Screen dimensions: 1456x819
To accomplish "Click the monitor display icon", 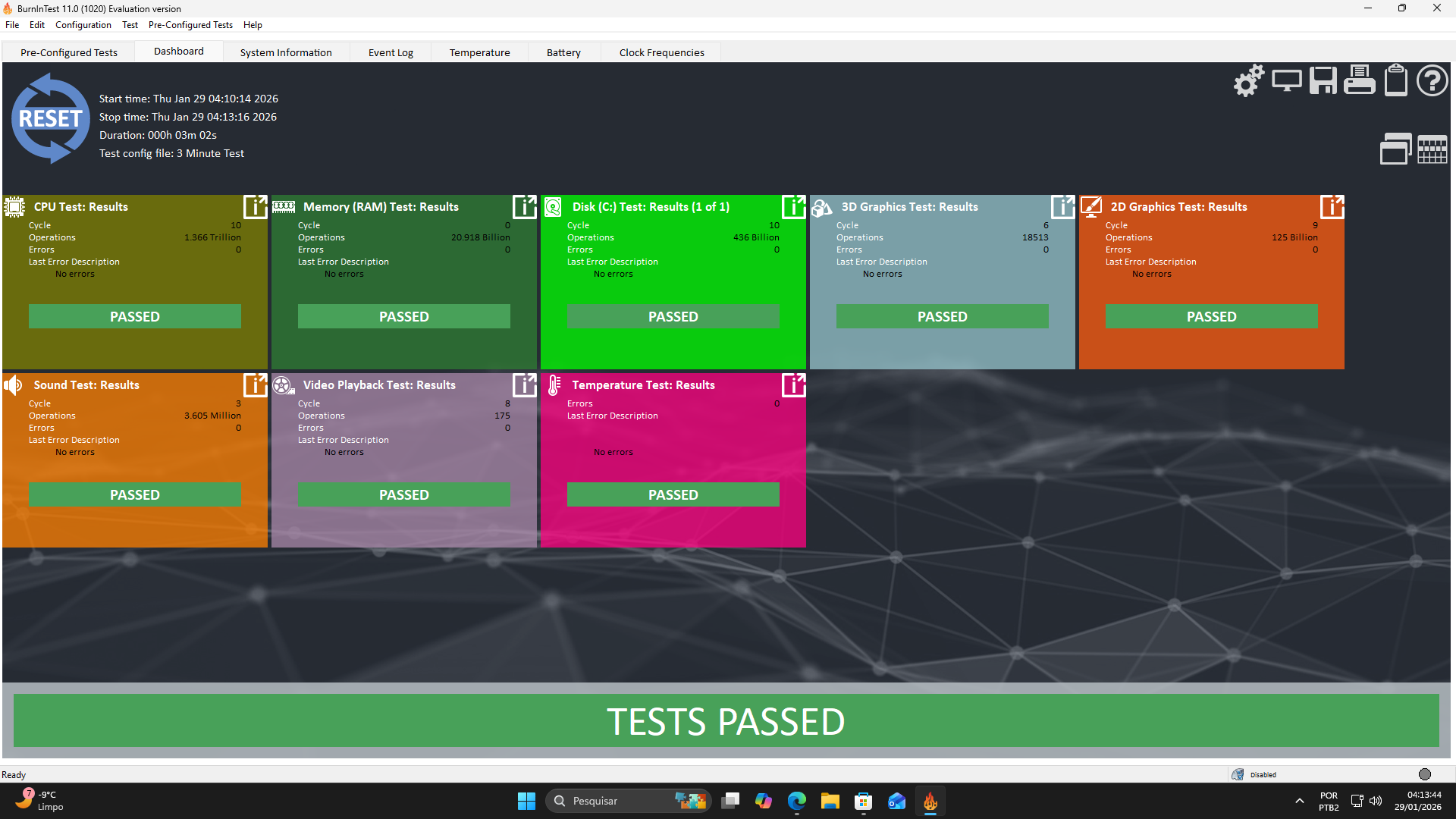I will point(1286,80).
